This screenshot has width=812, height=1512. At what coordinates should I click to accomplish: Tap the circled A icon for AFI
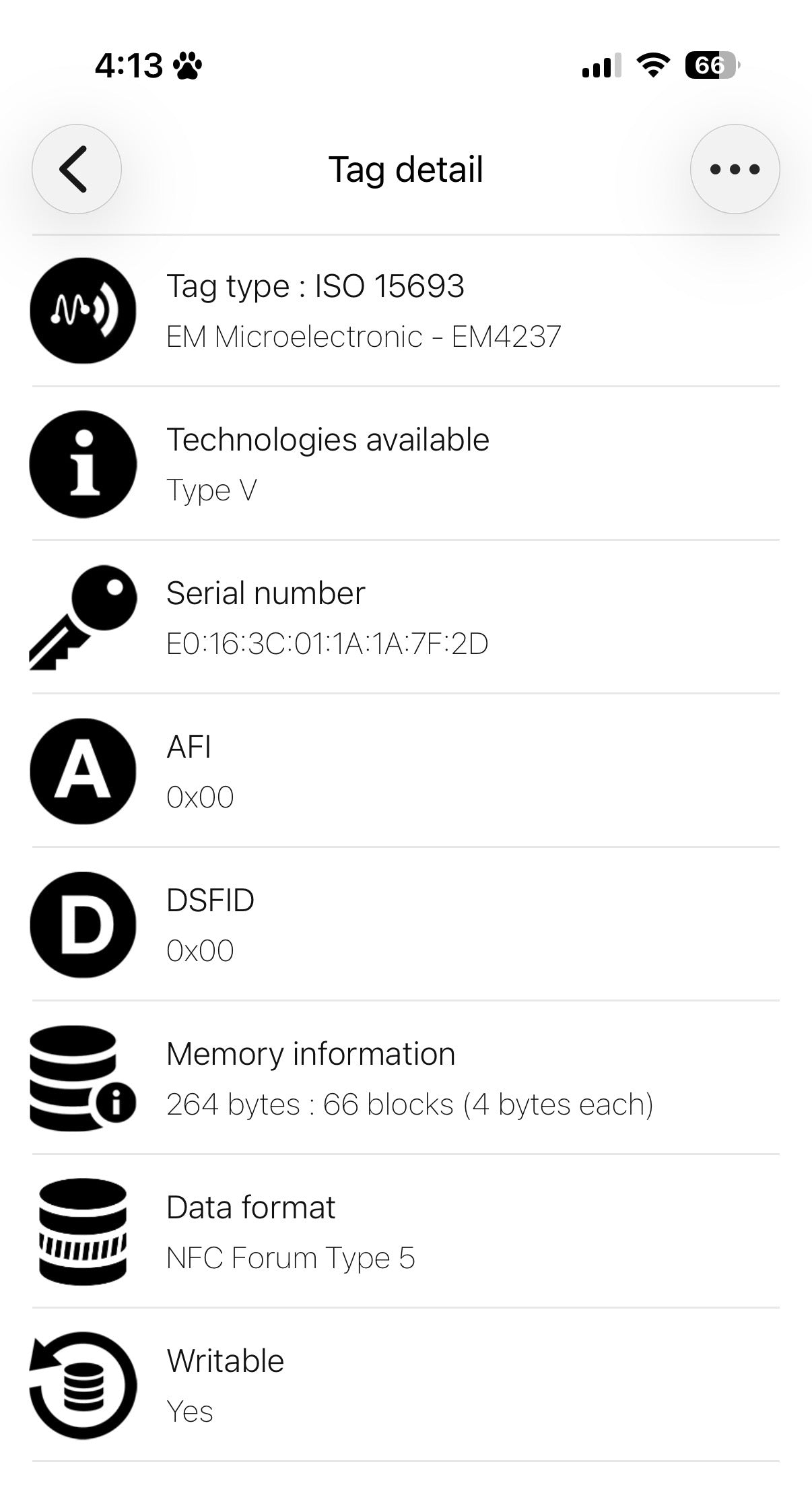tap(83, 771)
